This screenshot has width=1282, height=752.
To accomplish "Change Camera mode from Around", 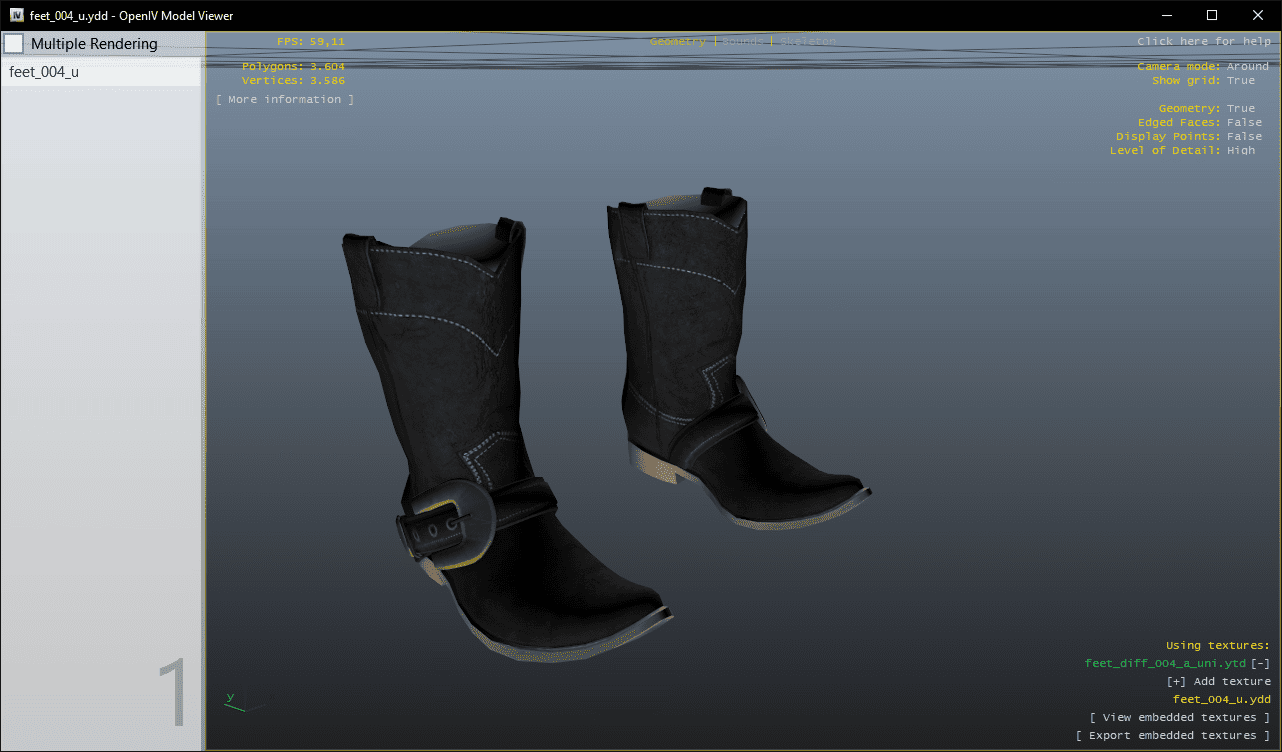I will (1247, 67).
